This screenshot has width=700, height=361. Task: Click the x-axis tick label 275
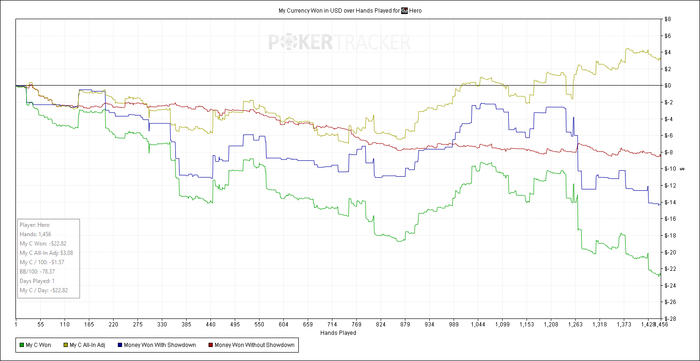click(138, 325)
